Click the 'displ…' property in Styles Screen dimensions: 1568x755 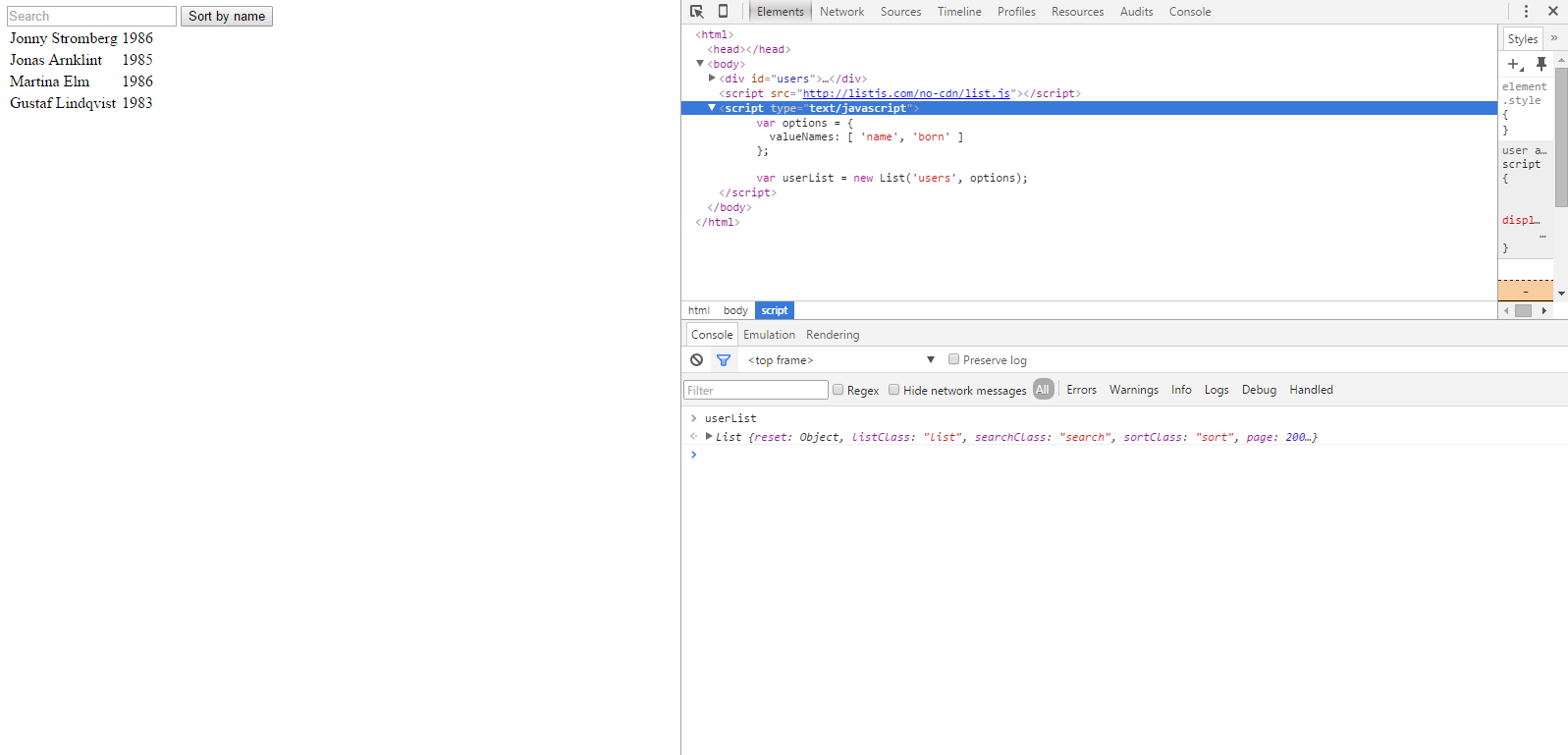click(x=1521, y=220)
